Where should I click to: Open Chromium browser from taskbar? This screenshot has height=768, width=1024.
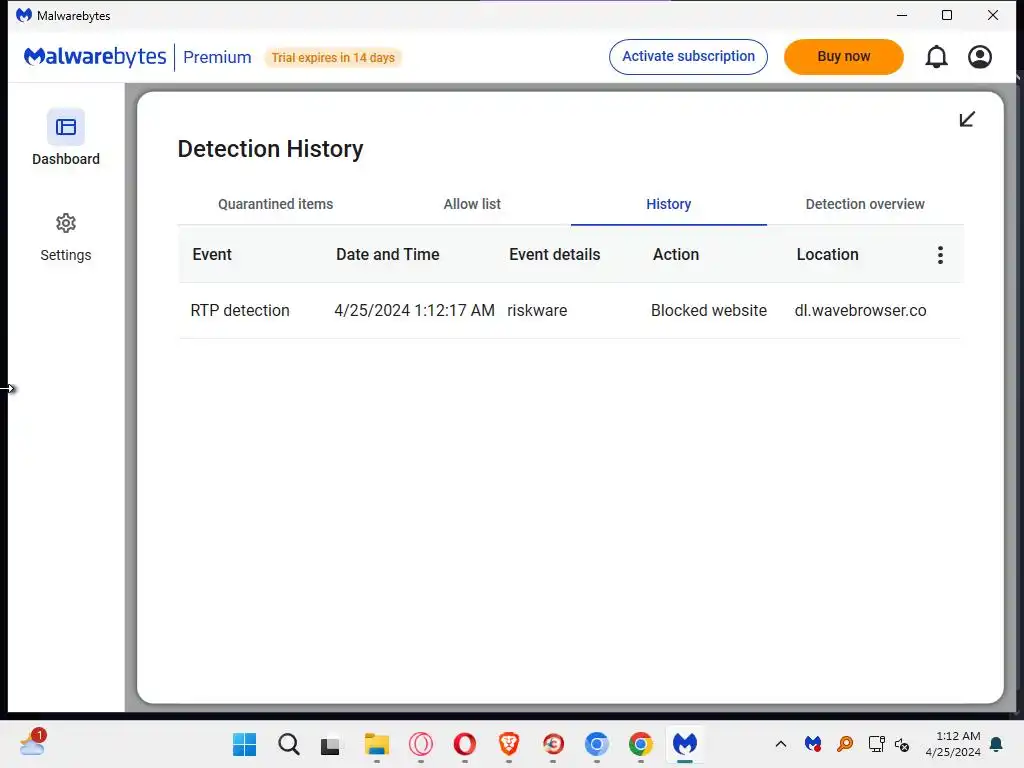coord(597,744)
